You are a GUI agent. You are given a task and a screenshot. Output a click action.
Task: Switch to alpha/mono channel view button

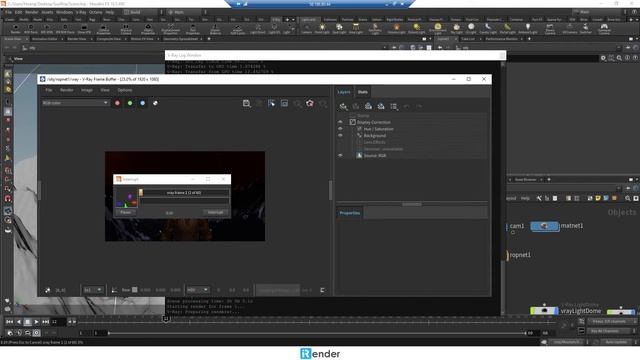[155, 103]
